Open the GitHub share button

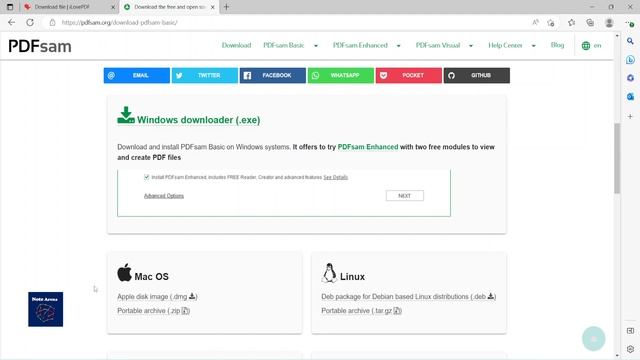[x=477, y=76]
